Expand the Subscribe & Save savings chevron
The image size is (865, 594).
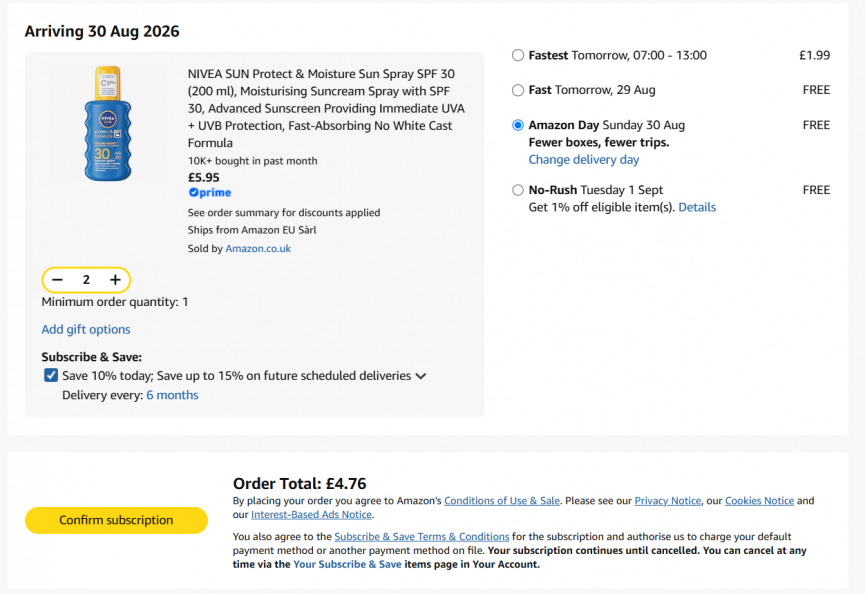tap(421, 376)
